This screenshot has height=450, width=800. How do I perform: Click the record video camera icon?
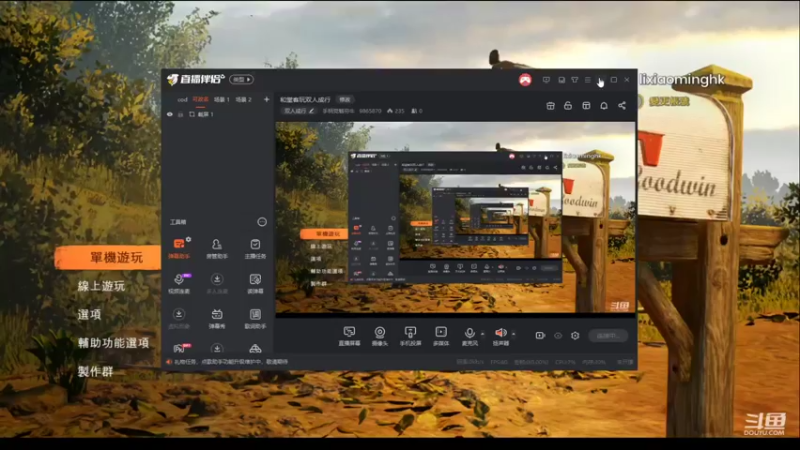point(540,335)
